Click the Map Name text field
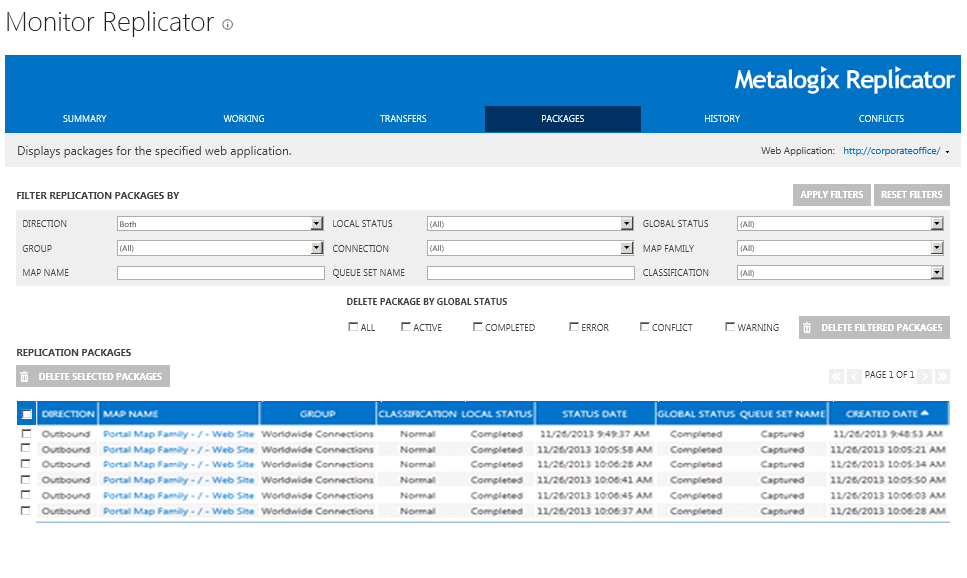 click(220, 273)
